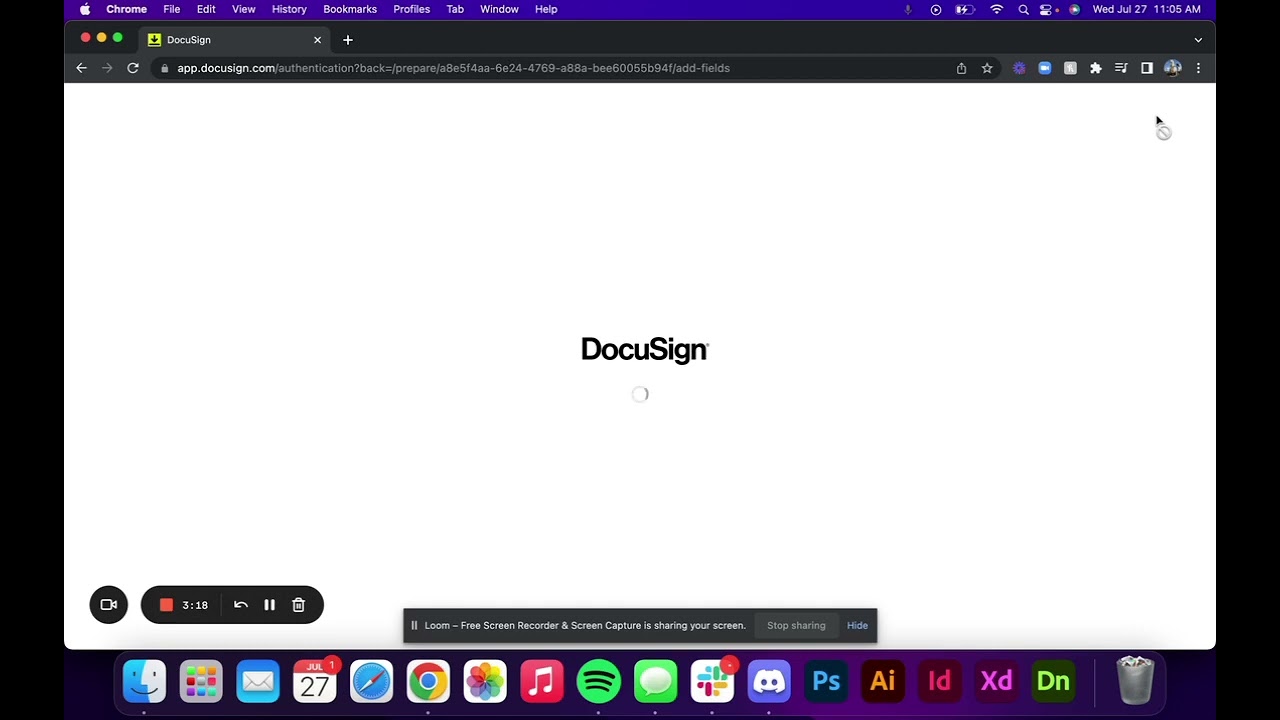Open the Edit menu
This screenshot has width=1280, height=720.
coord(206,9)
